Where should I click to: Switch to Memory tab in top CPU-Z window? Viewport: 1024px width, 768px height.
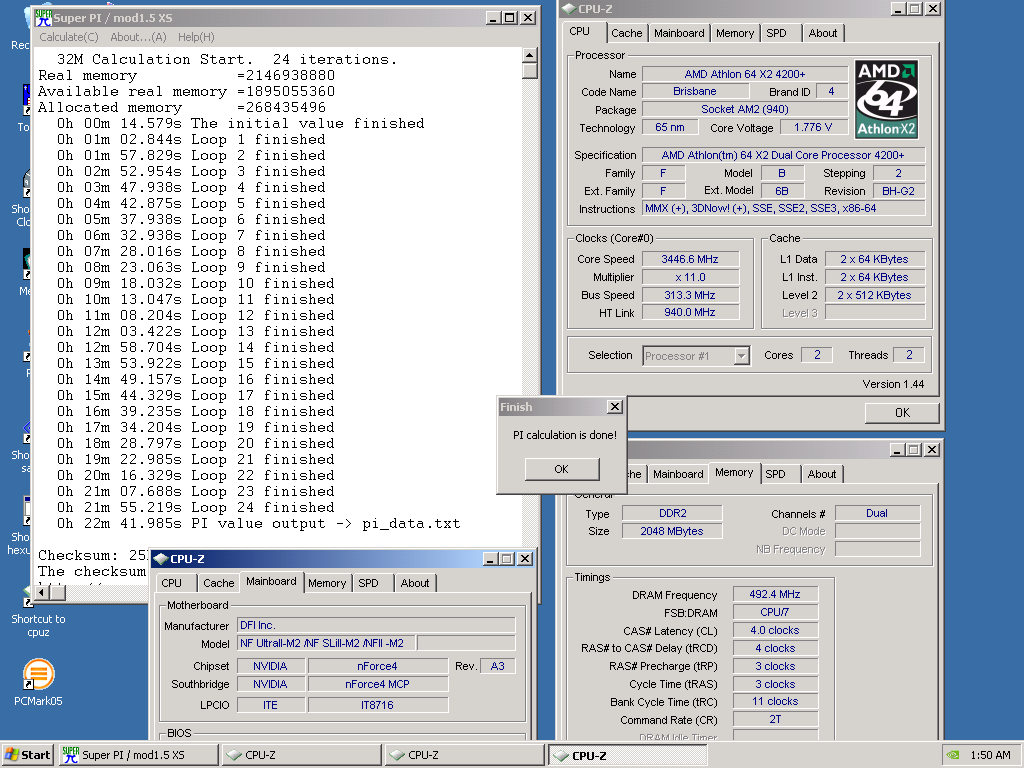pos(735,33)
